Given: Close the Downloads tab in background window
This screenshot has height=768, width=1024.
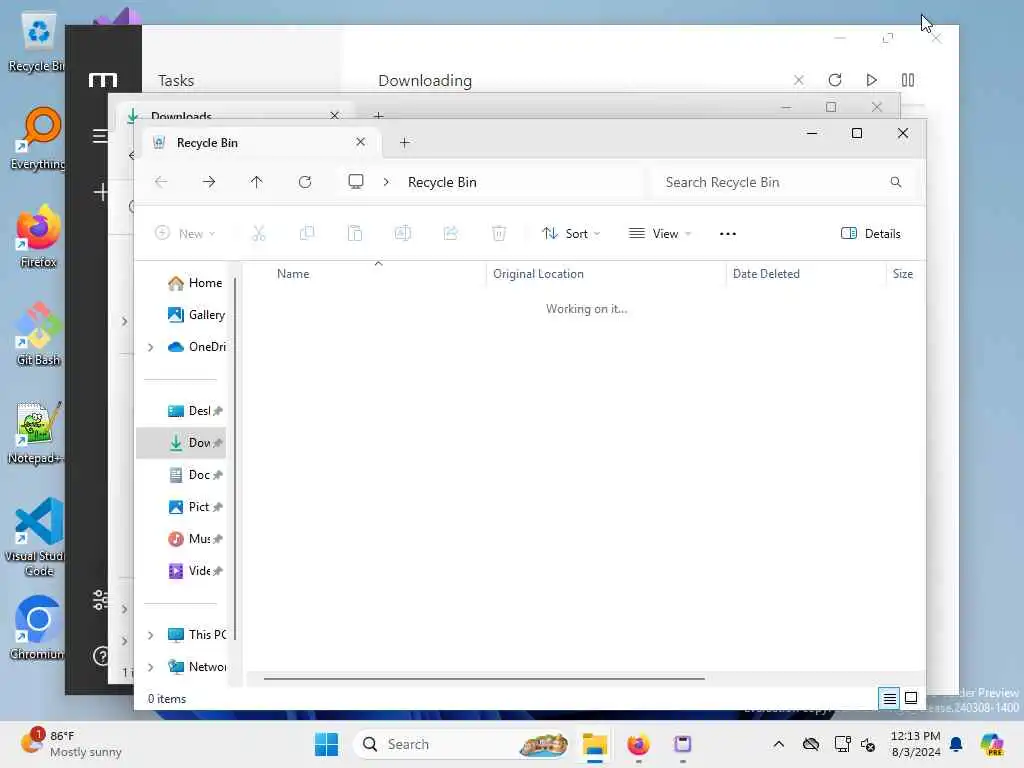Looking at the screenshot, I should click(335, 115).
